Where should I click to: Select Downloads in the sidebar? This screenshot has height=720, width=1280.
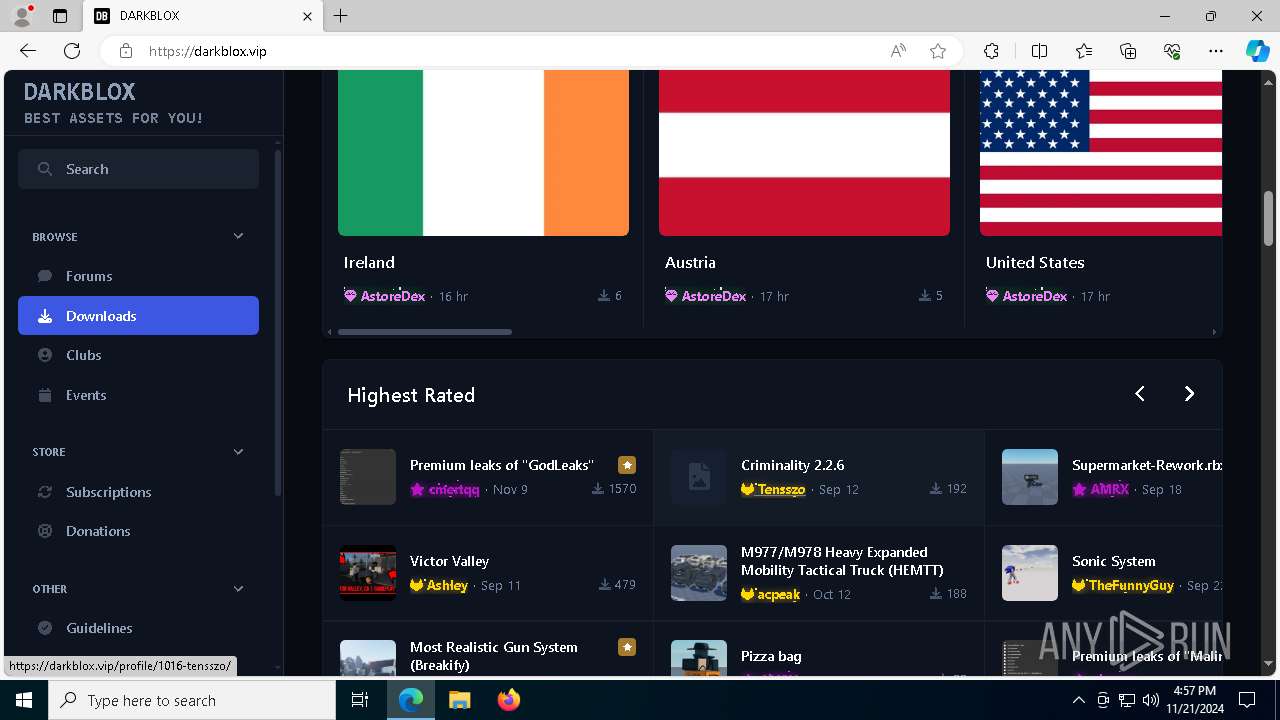click(138, 316)
